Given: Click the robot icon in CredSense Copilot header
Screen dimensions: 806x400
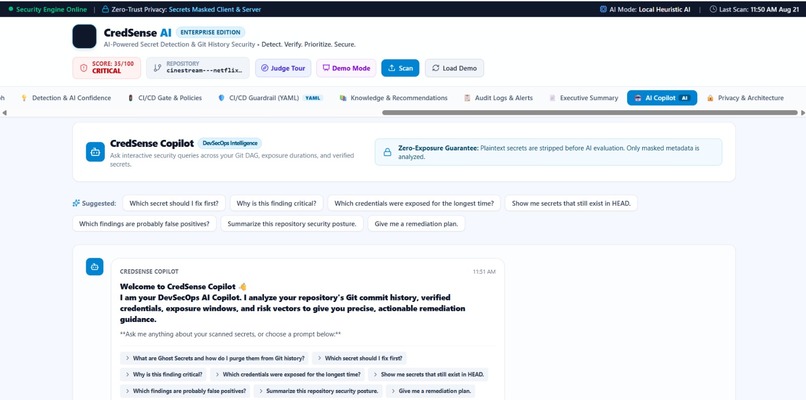Looking at the screenshot, I should [95, 152].
